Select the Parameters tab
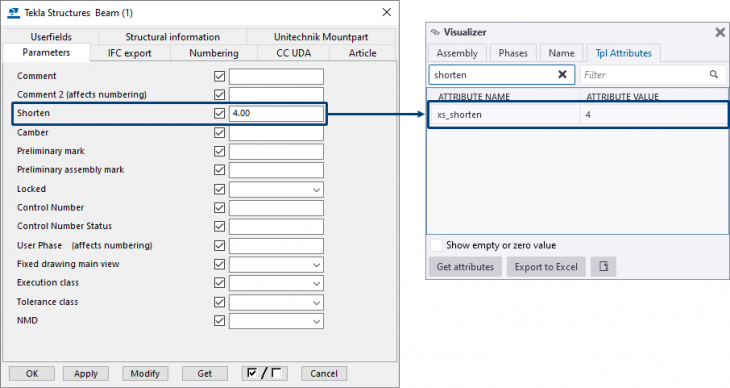The height and width of the screenshot is (388, 730). pyautogui.click(x=46, y=53)
